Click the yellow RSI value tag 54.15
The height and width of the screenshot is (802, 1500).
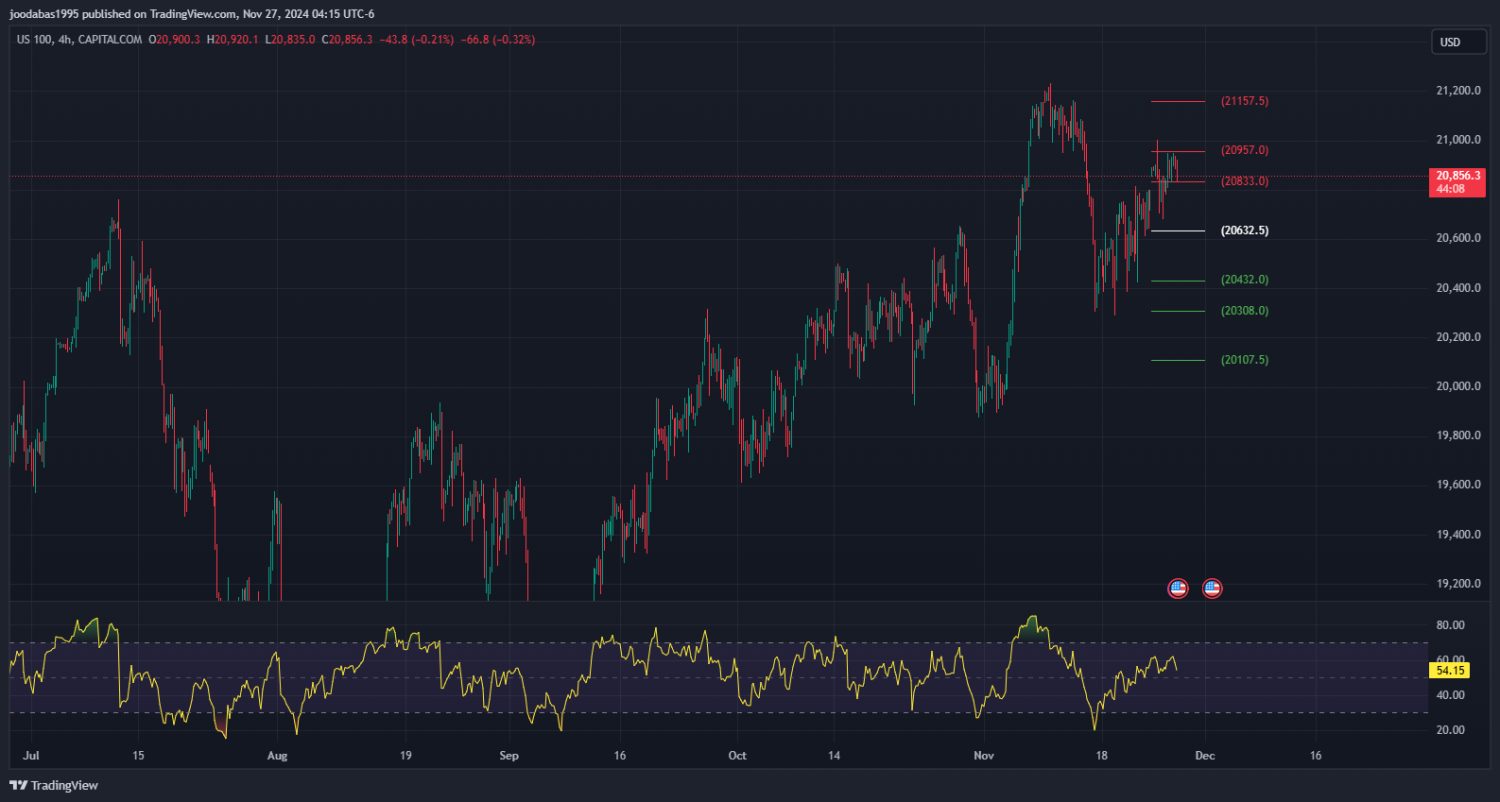point(1450,670)
